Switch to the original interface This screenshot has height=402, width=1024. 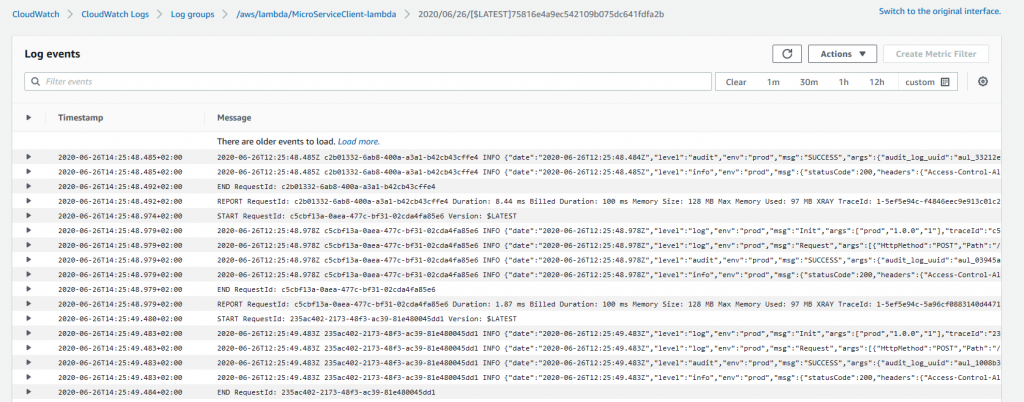pos(940,11)
